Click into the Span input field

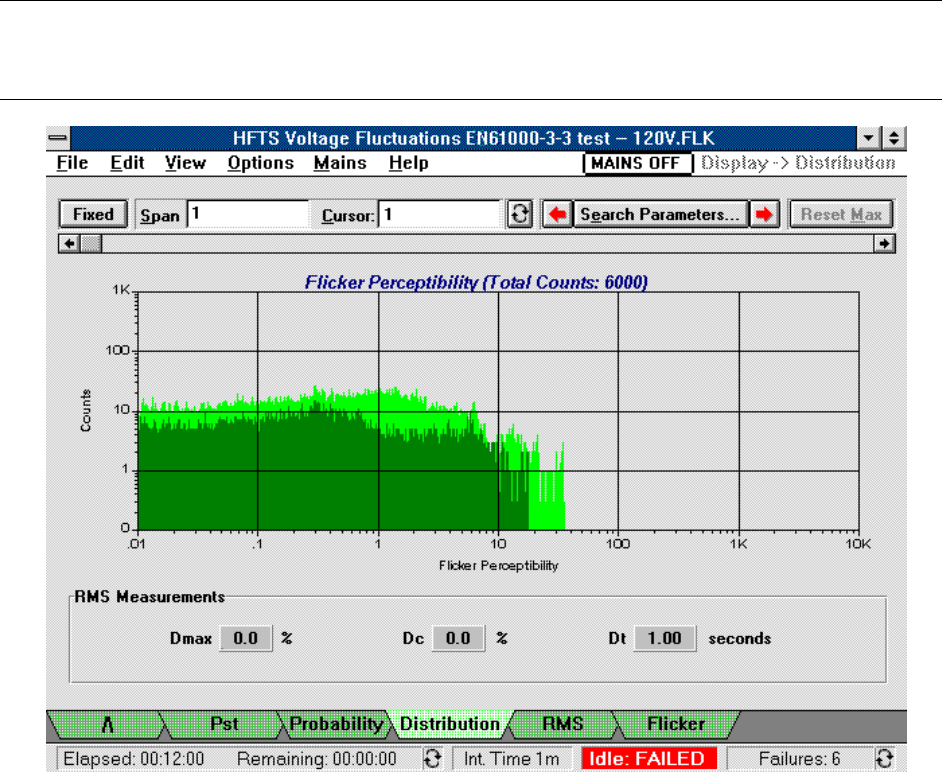[248, 214]
